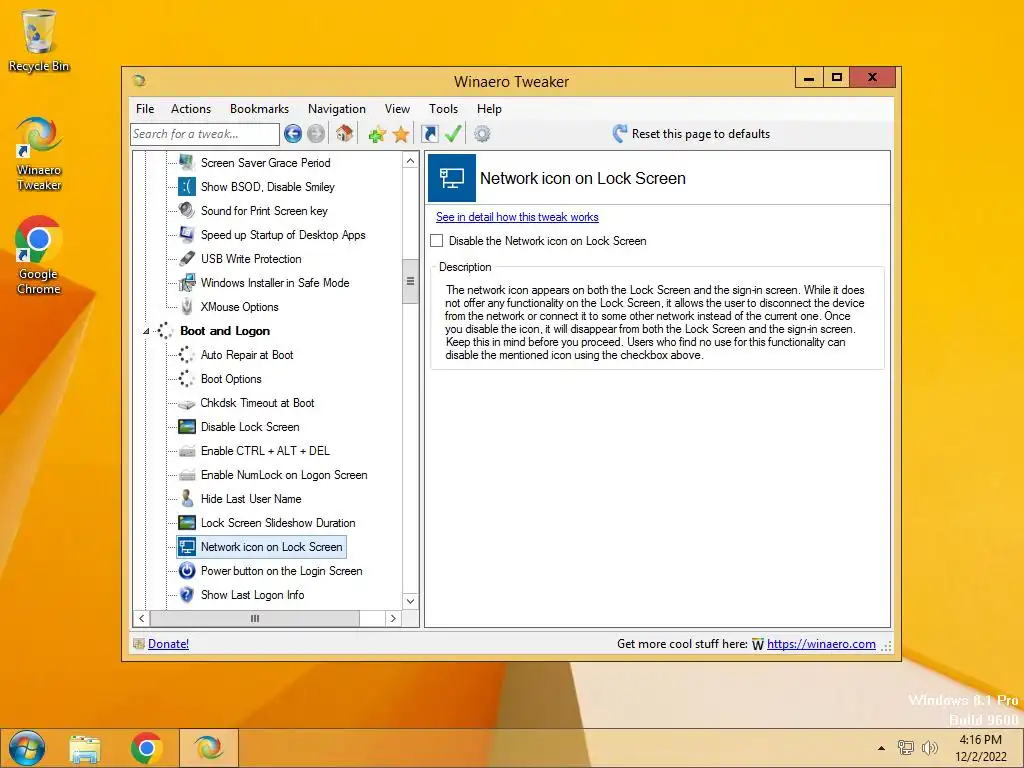Select Windows Installer in Safe Mode
1024x768 pixels.
(275, 283)
